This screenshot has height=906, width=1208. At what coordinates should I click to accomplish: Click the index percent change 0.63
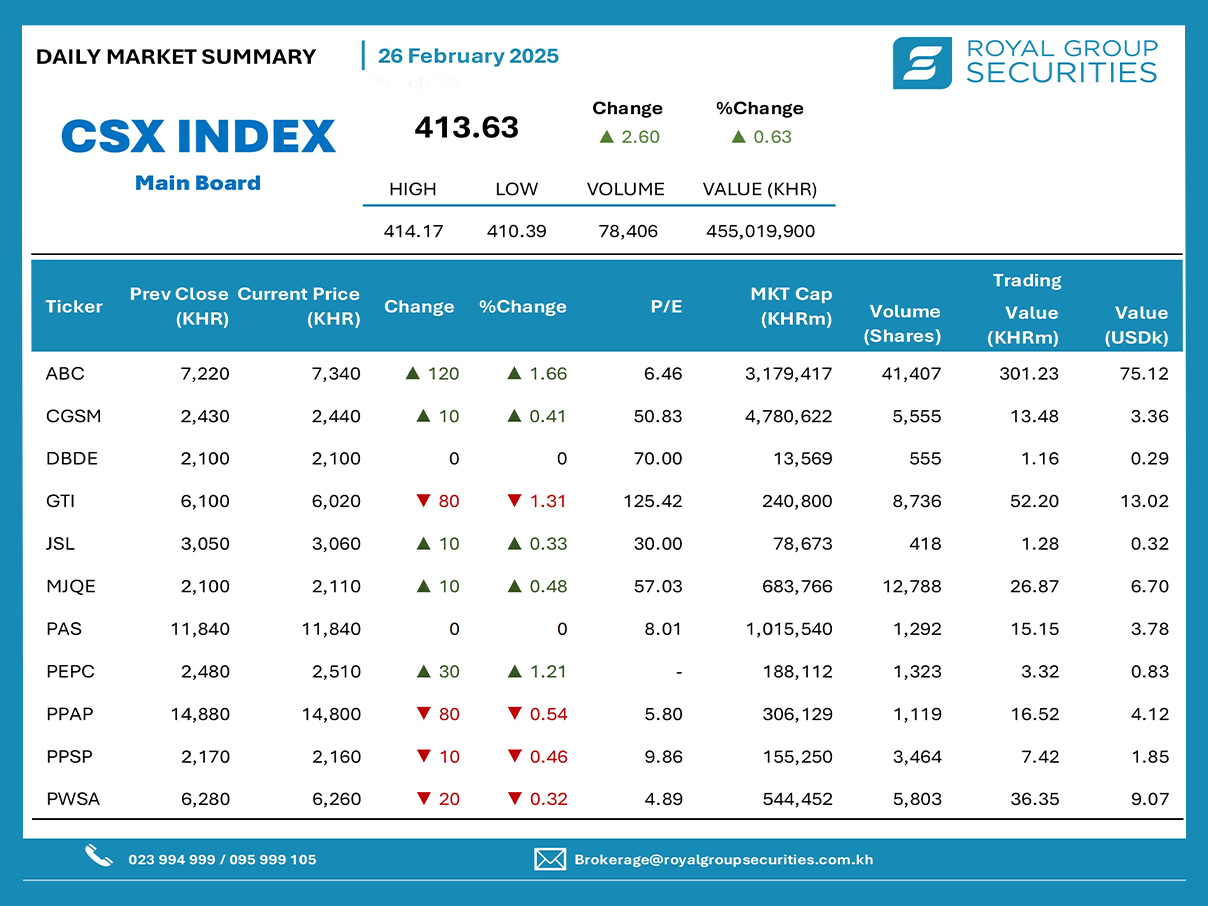772,137
